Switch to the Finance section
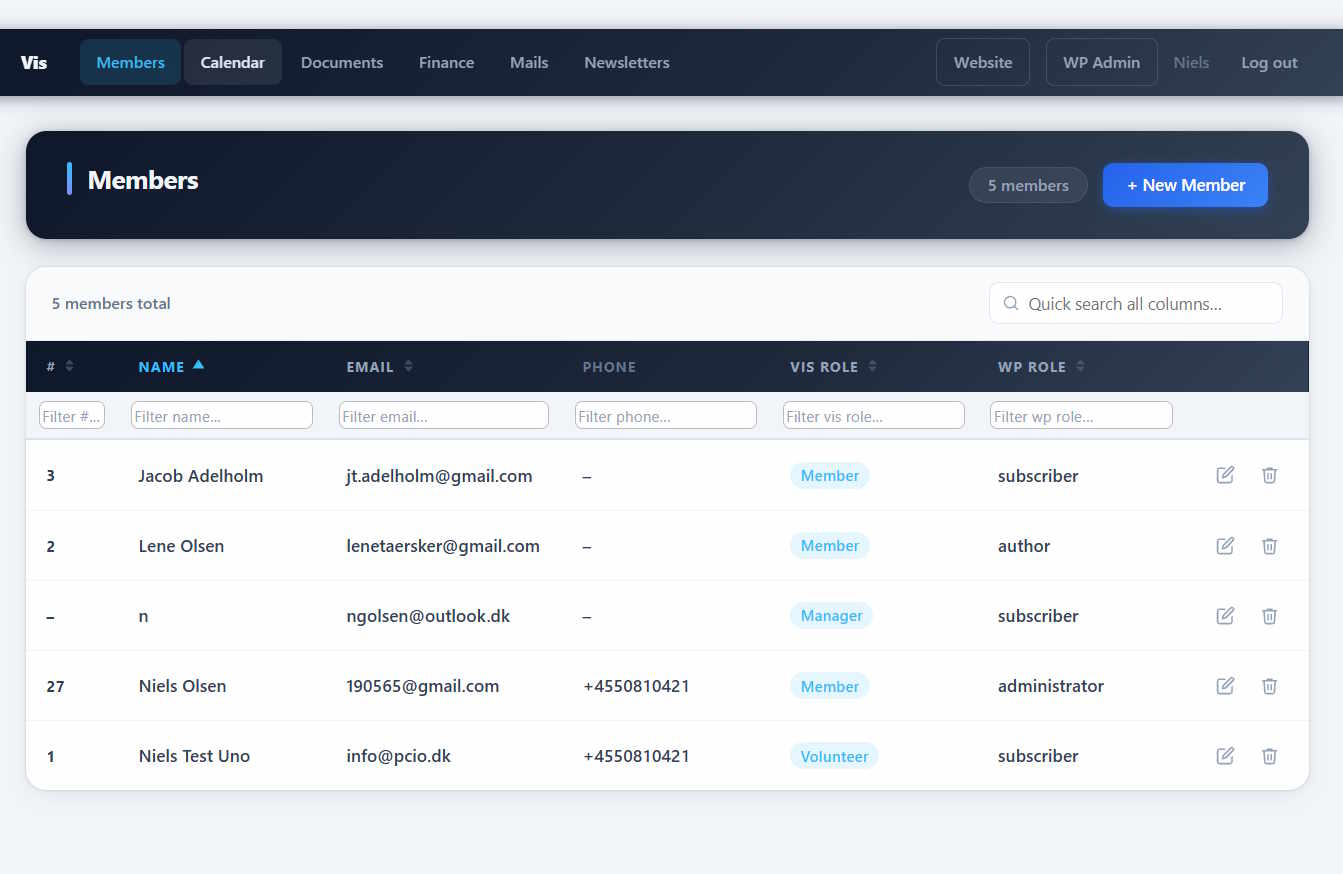This screenshot has width=1343, height=874. 446,62
